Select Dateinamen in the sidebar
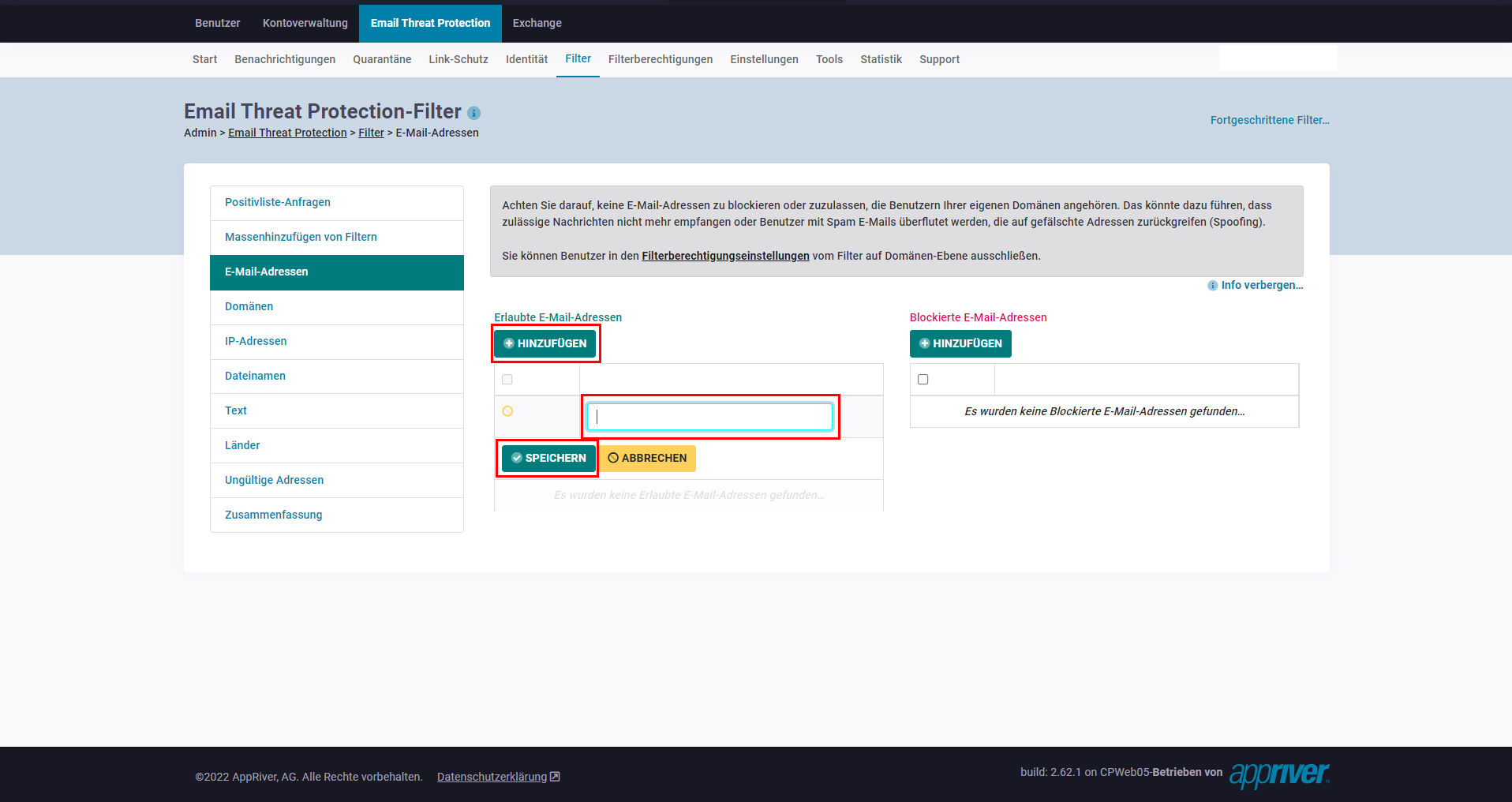 tap(337, 377)
